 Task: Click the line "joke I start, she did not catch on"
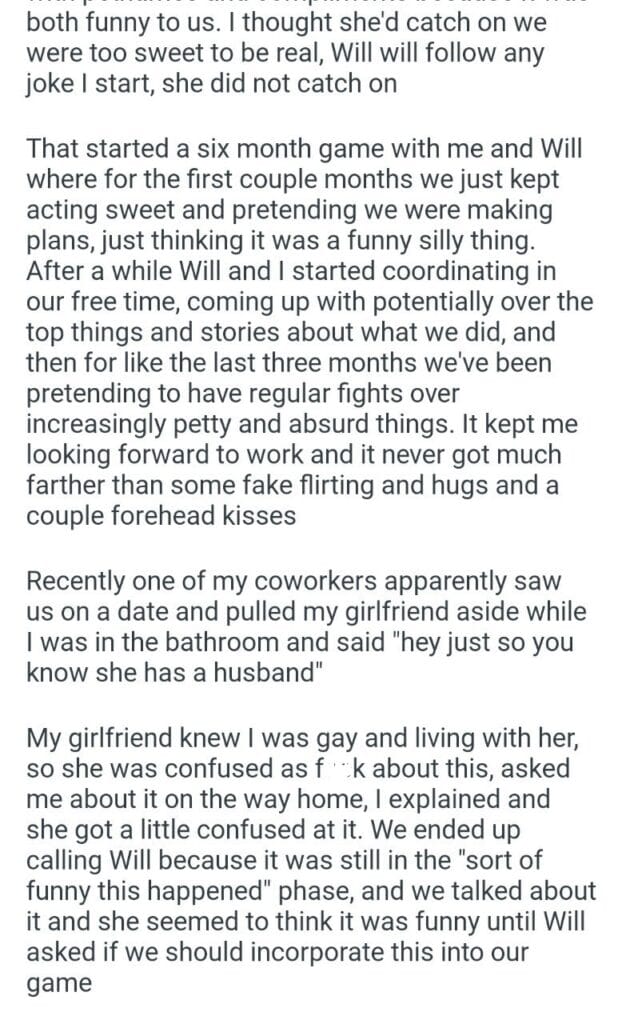[211, 84]
